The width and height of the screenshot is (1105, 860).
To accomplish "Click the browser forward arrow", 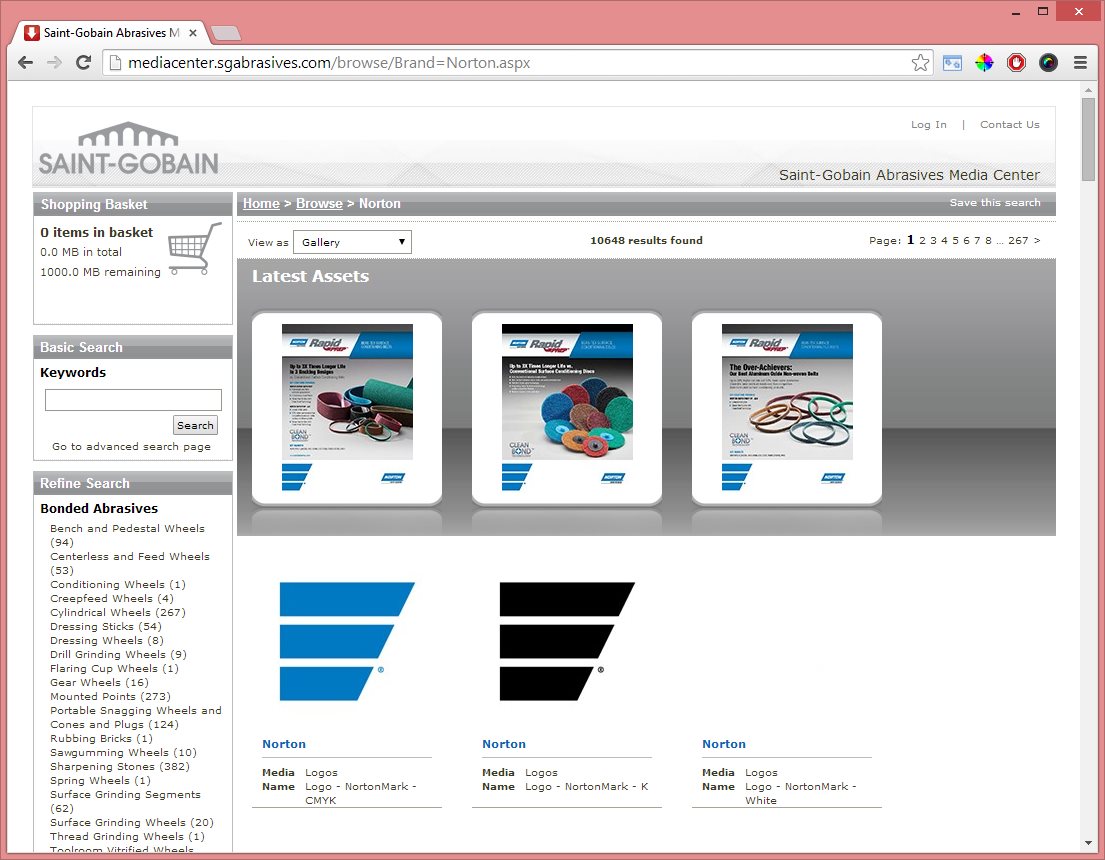I will click(x=54, y=63).
